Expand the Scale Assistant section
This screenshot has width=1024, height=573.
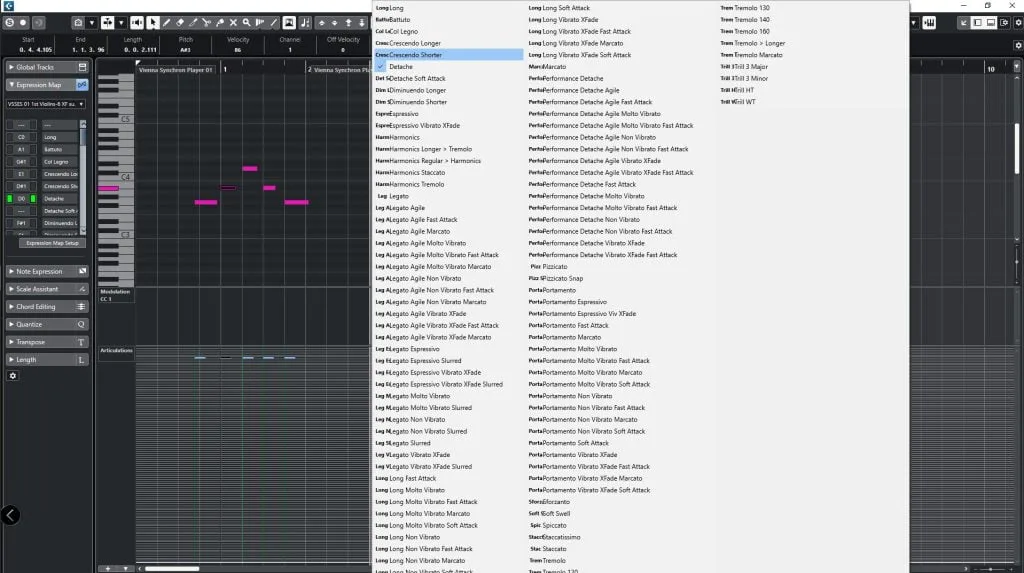tap(11, 288)
